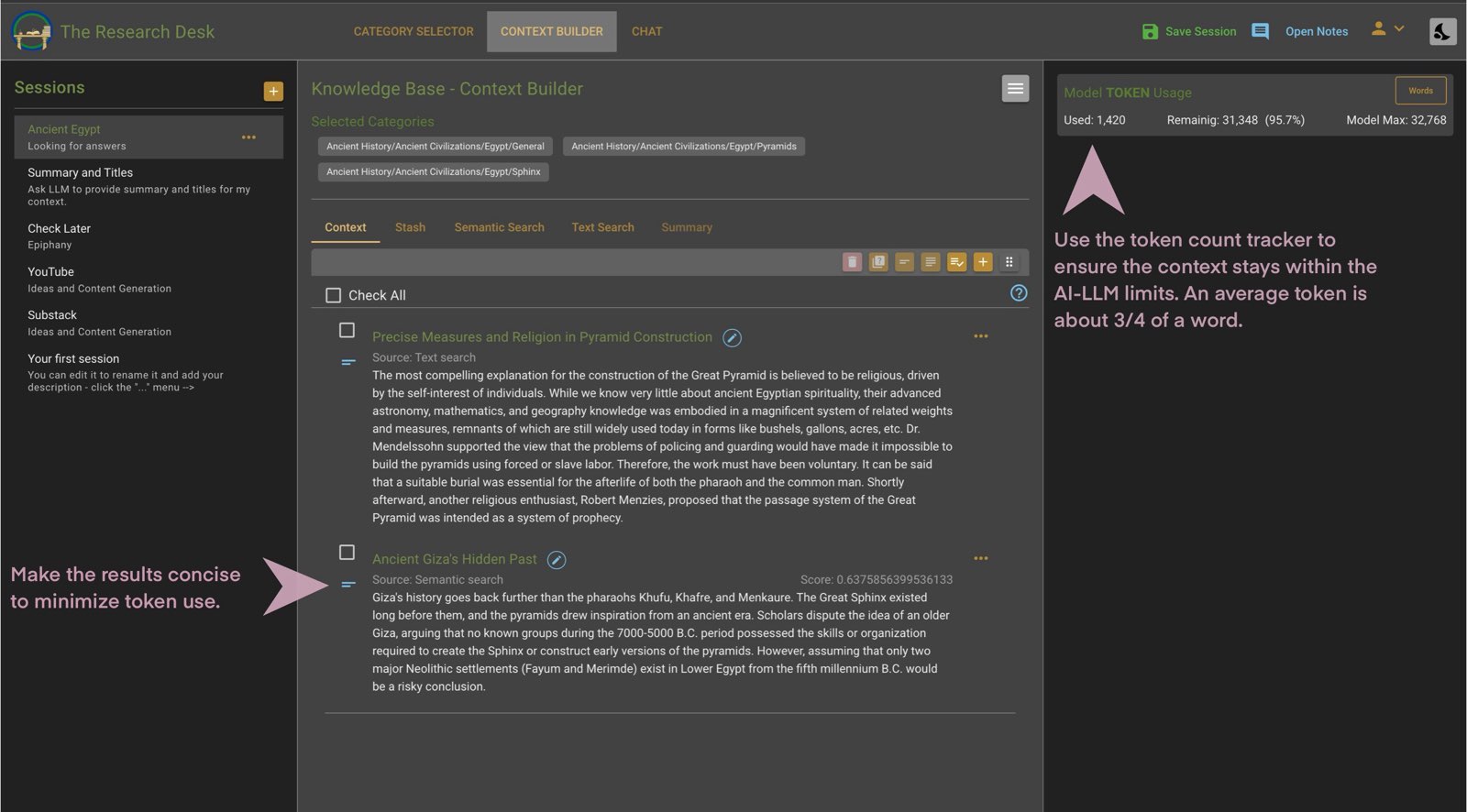Check the Ancient Giza's Hidden Past item
The height and width of the screenshot is (812, 1467).
pyautogui.click(x=347, y=552)
